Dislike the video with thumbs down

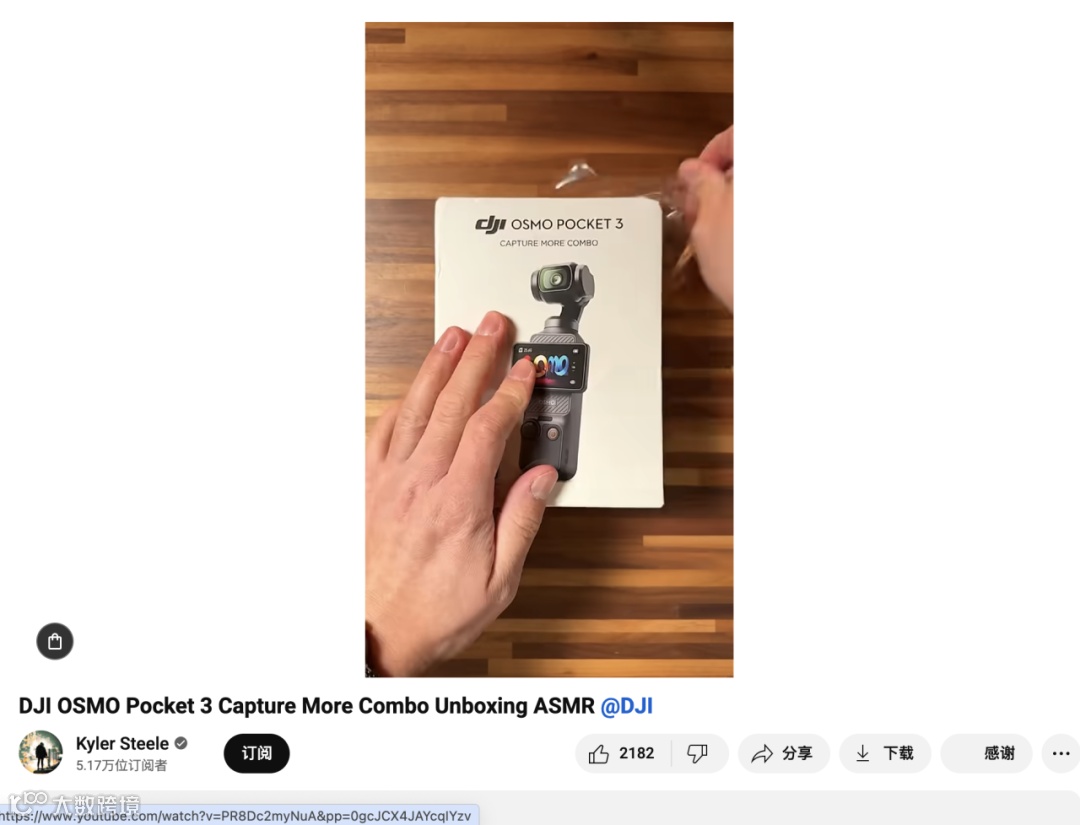tap(697, 753)
